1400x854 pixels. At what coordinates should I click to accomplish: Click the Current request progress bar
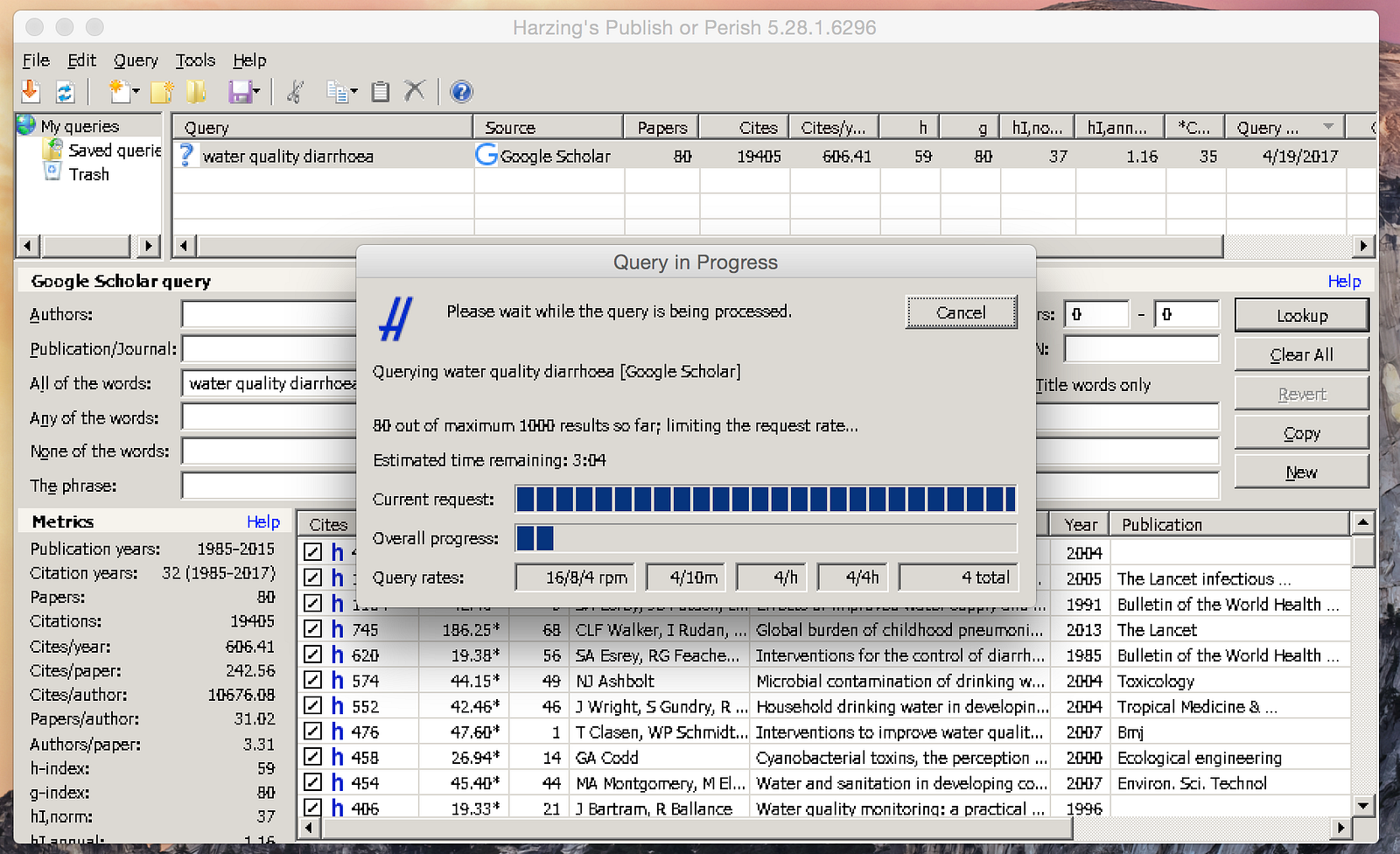click(x=766, y=499)
